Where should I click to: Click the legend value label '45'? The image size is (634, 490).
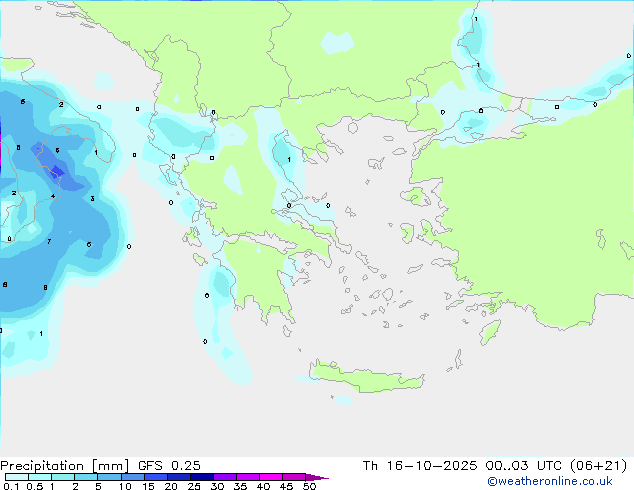coord(286,486)
